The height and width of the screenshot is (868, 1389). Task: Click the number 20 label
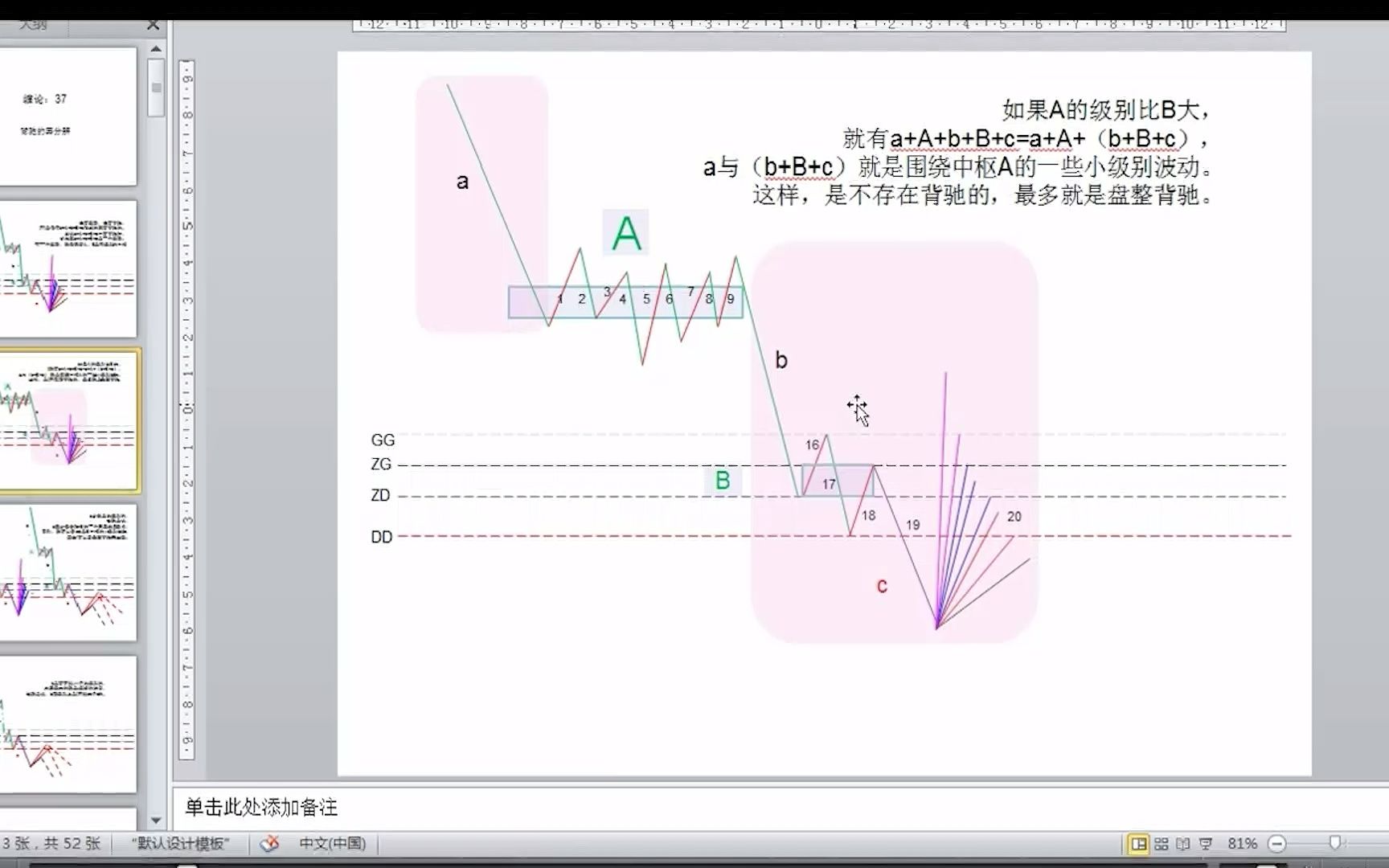[1014, 517]
